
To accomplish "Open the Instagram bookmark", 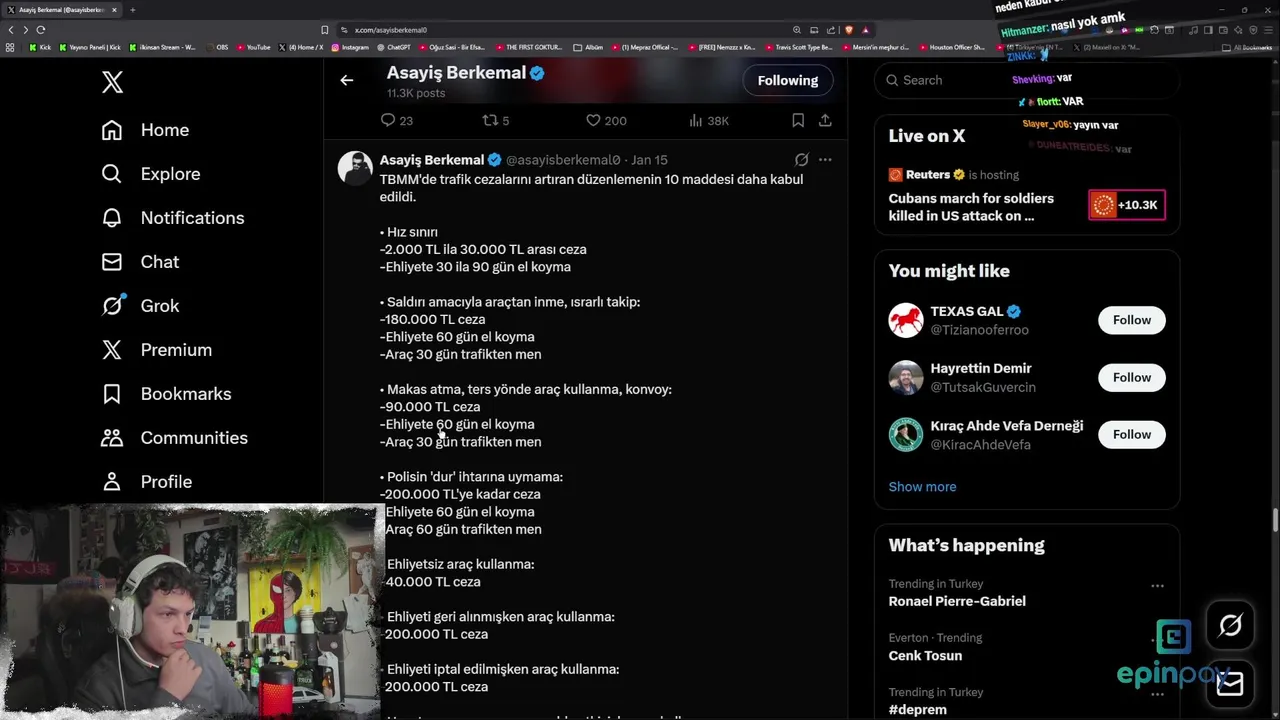I will 351,47.
